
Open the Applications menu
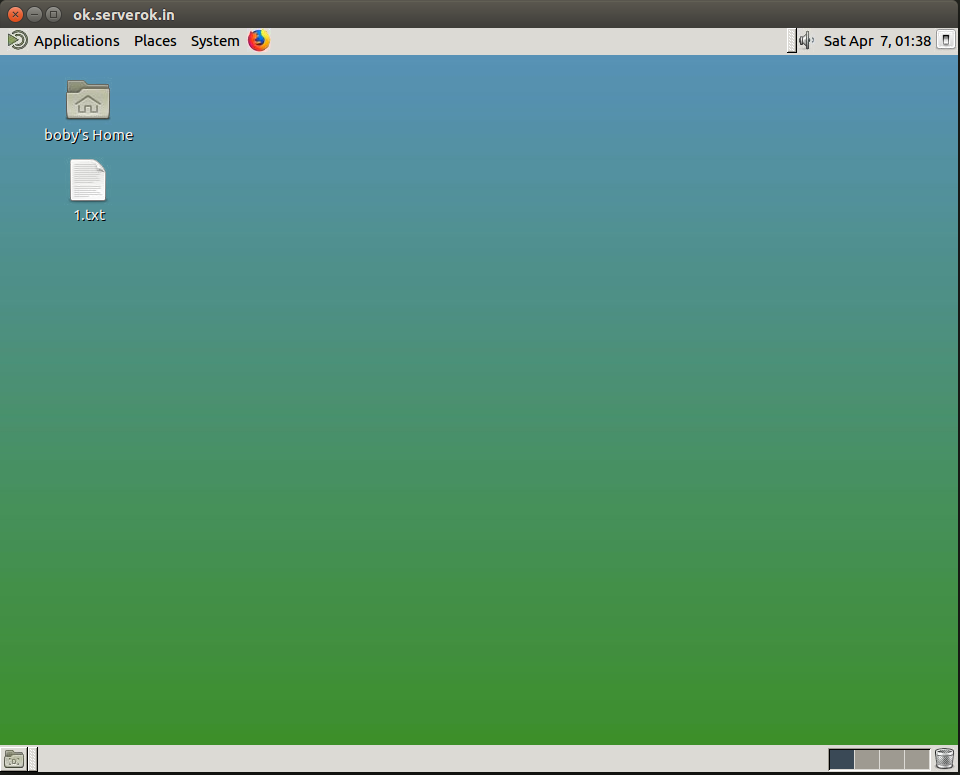point(76,41)
